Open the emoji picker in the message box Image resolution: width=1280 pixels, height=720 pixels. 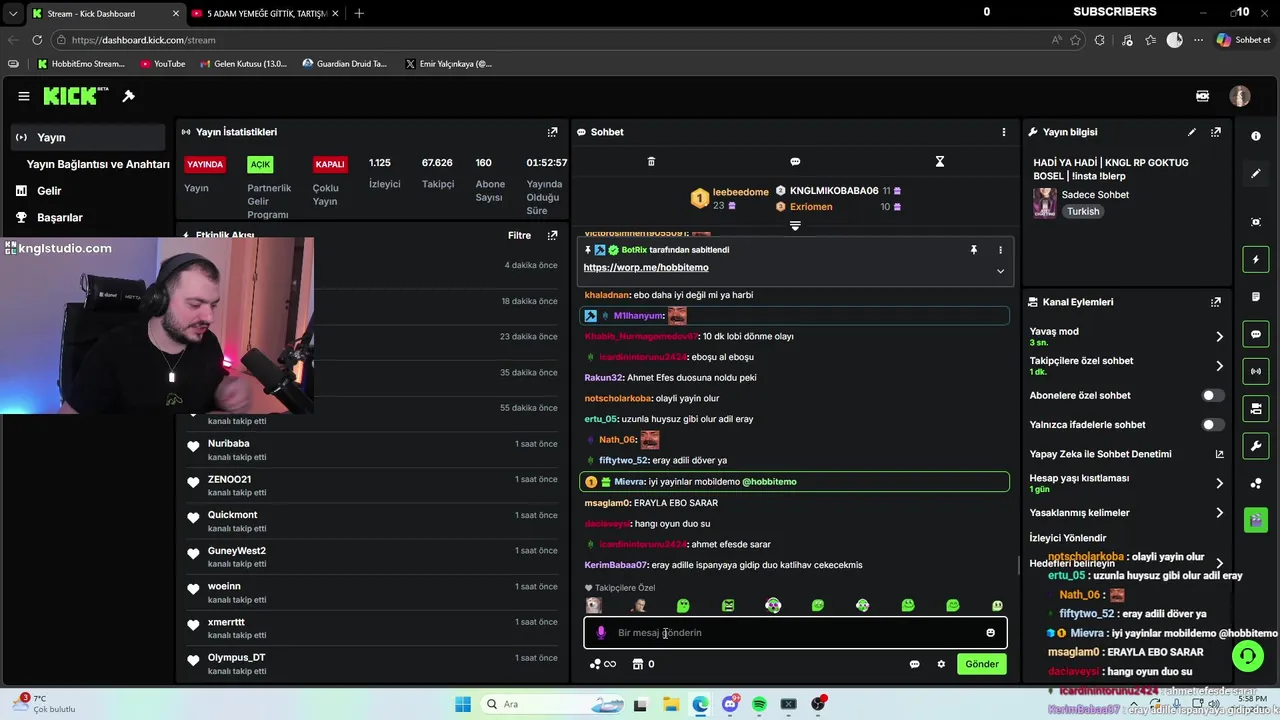pyautogui.click(x=991, y=633)
